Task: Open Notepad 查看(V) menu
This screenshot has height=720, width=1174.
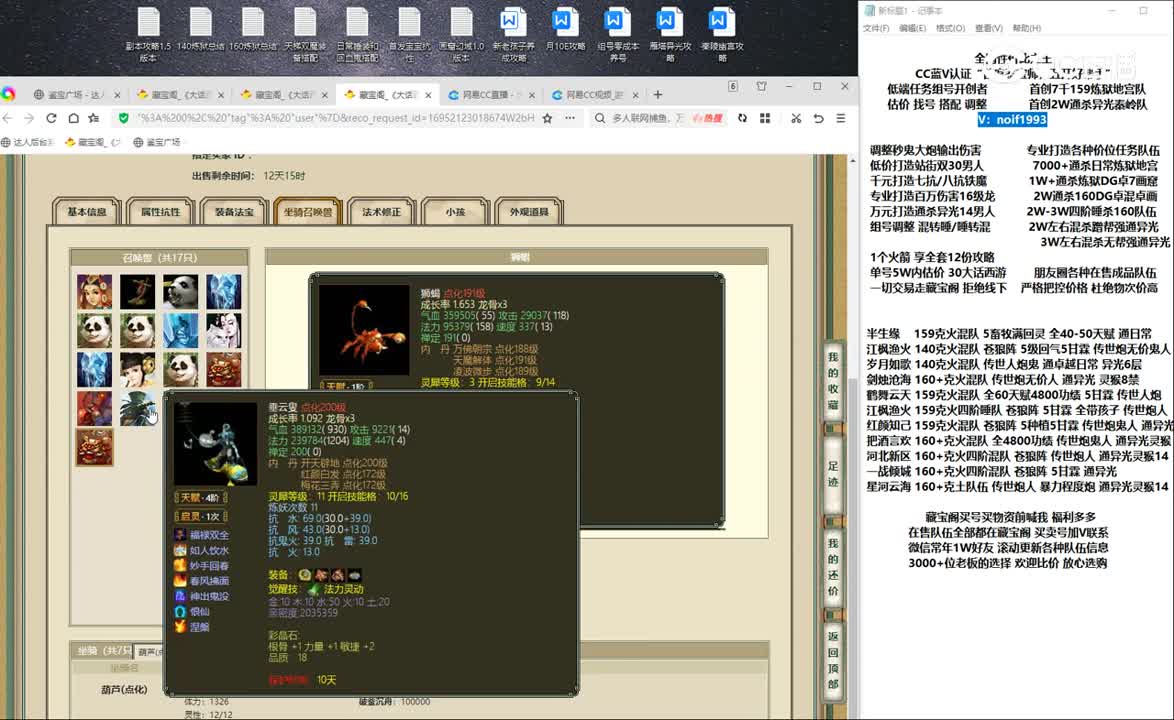Action: tap(988, 28)
